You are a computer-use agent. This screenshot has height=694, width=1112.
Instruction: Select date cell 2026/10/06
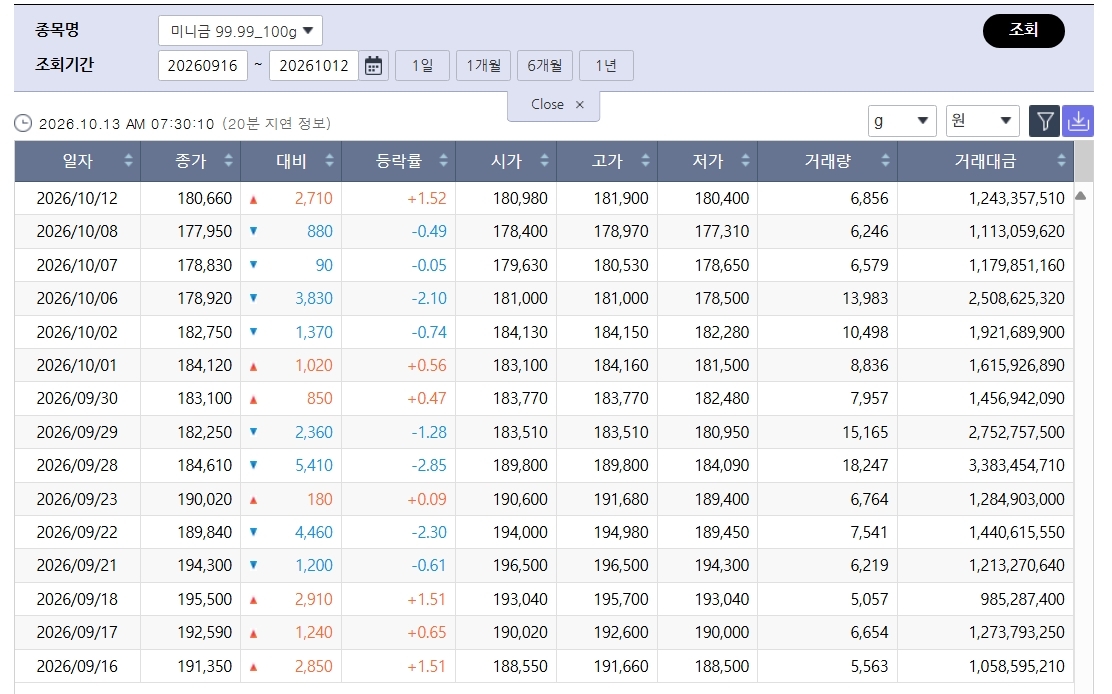[77, 298]
